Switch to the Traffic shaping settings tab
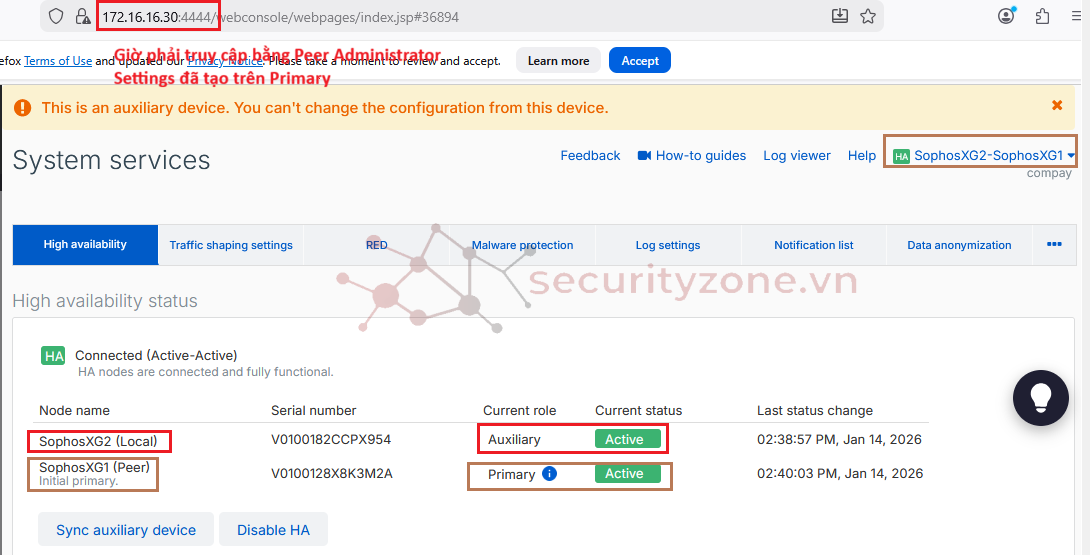The height and width of the screenshot is (555, 1090). click(x=231, y=245)
